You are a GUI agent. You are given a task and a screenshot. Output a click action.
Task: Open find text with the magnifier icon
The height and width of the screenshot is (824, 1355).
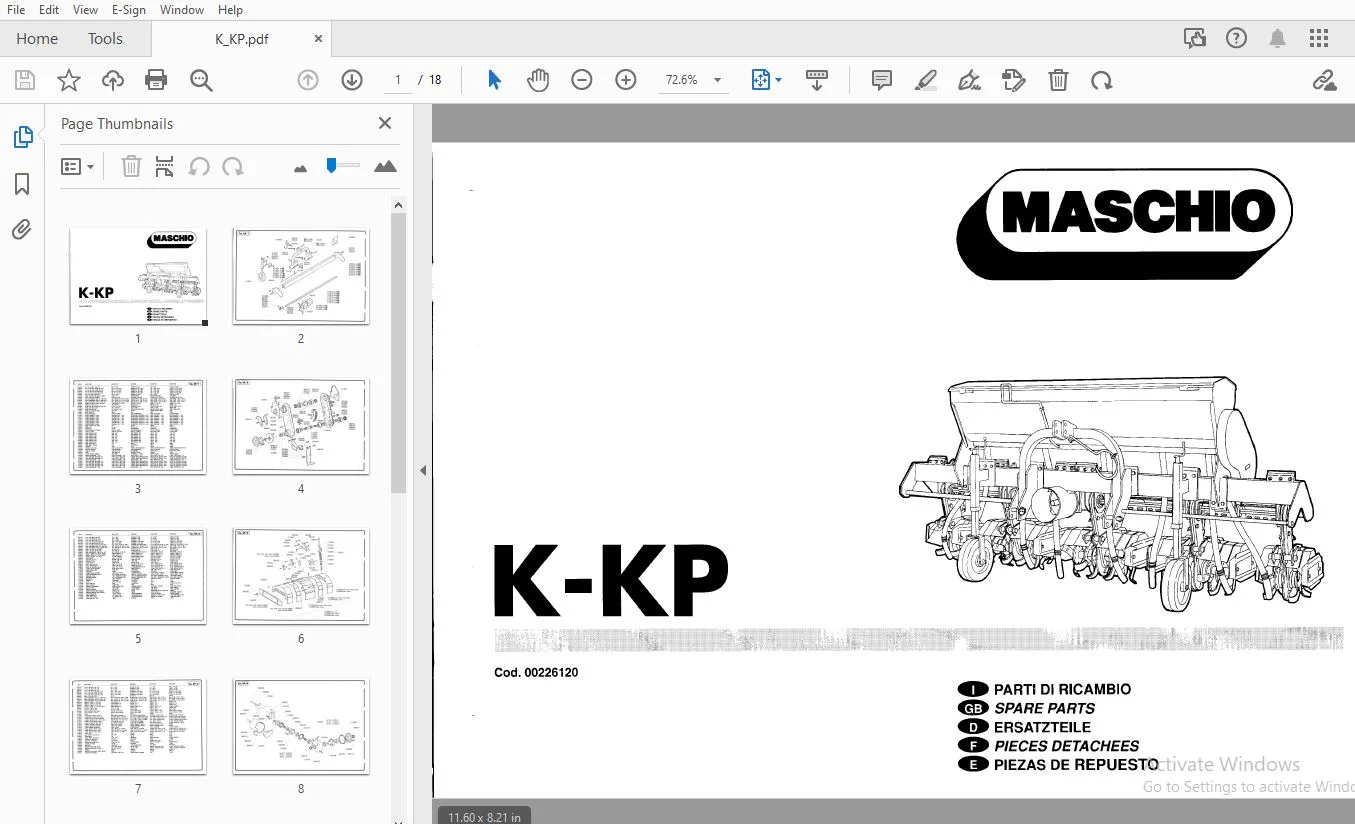point(201,81)
